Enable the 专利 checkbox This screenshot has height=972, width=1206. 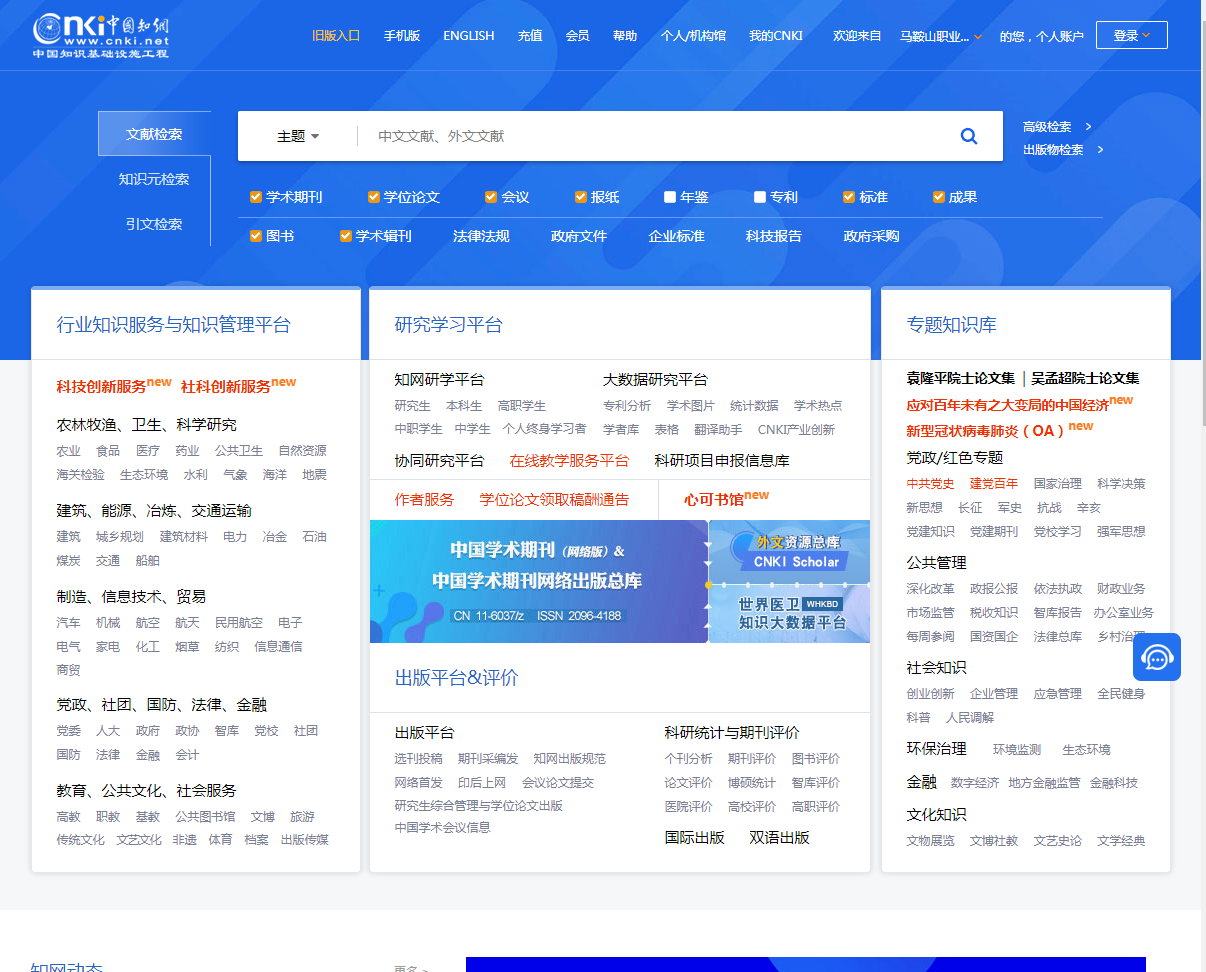[x=760, y=197]
